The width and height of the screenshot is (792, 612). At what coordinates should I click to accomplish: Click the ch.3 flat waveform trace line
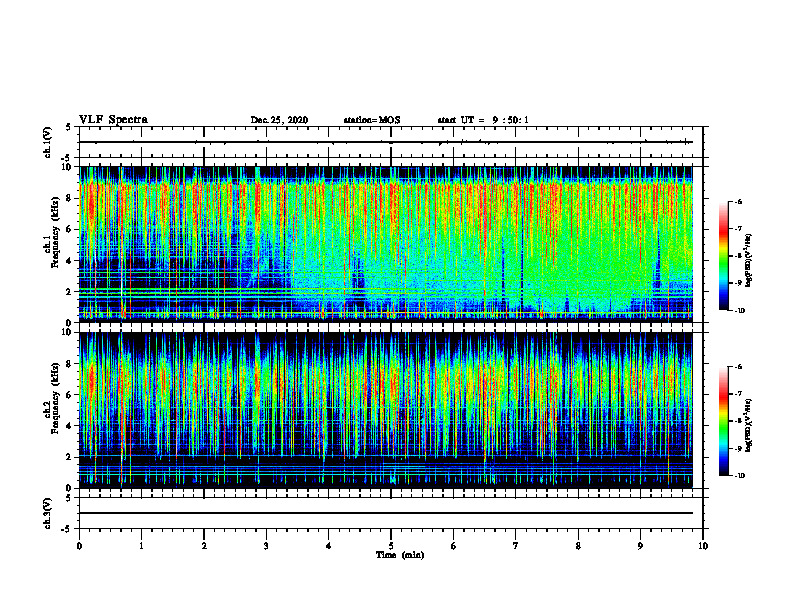click(386, 513)
